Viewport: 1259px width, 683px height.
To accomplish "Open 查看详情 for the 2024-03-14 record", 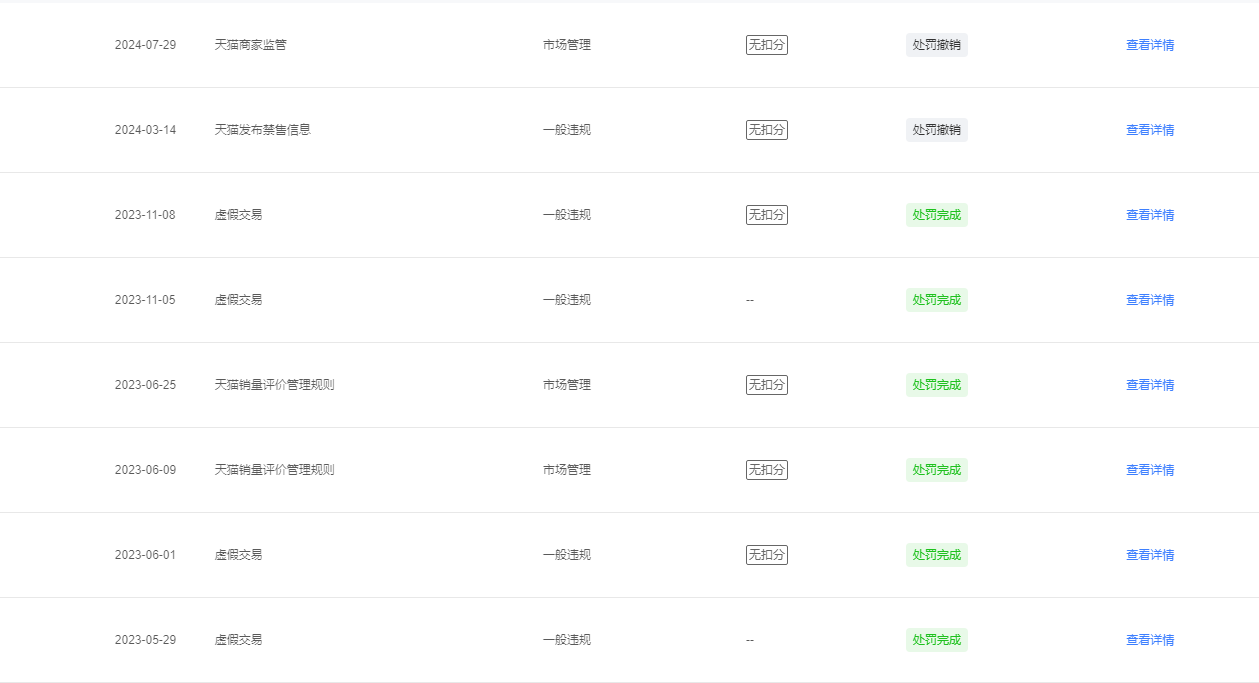I will 1150,130.
